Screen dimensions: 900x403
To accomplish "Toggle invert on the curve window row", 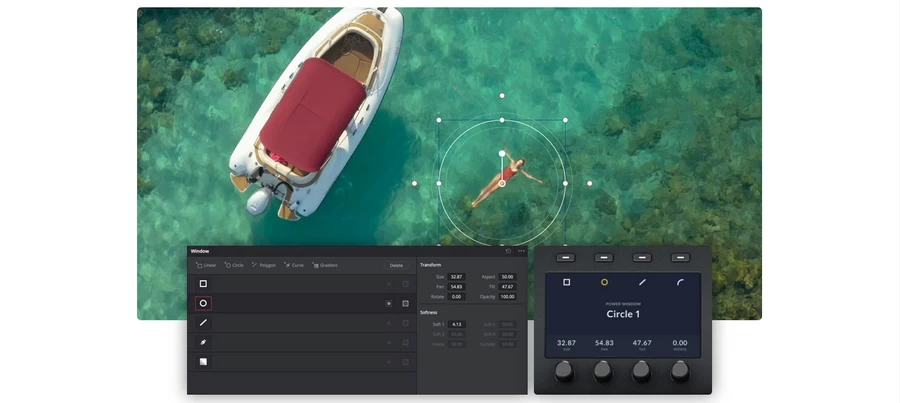I will 389,342.
